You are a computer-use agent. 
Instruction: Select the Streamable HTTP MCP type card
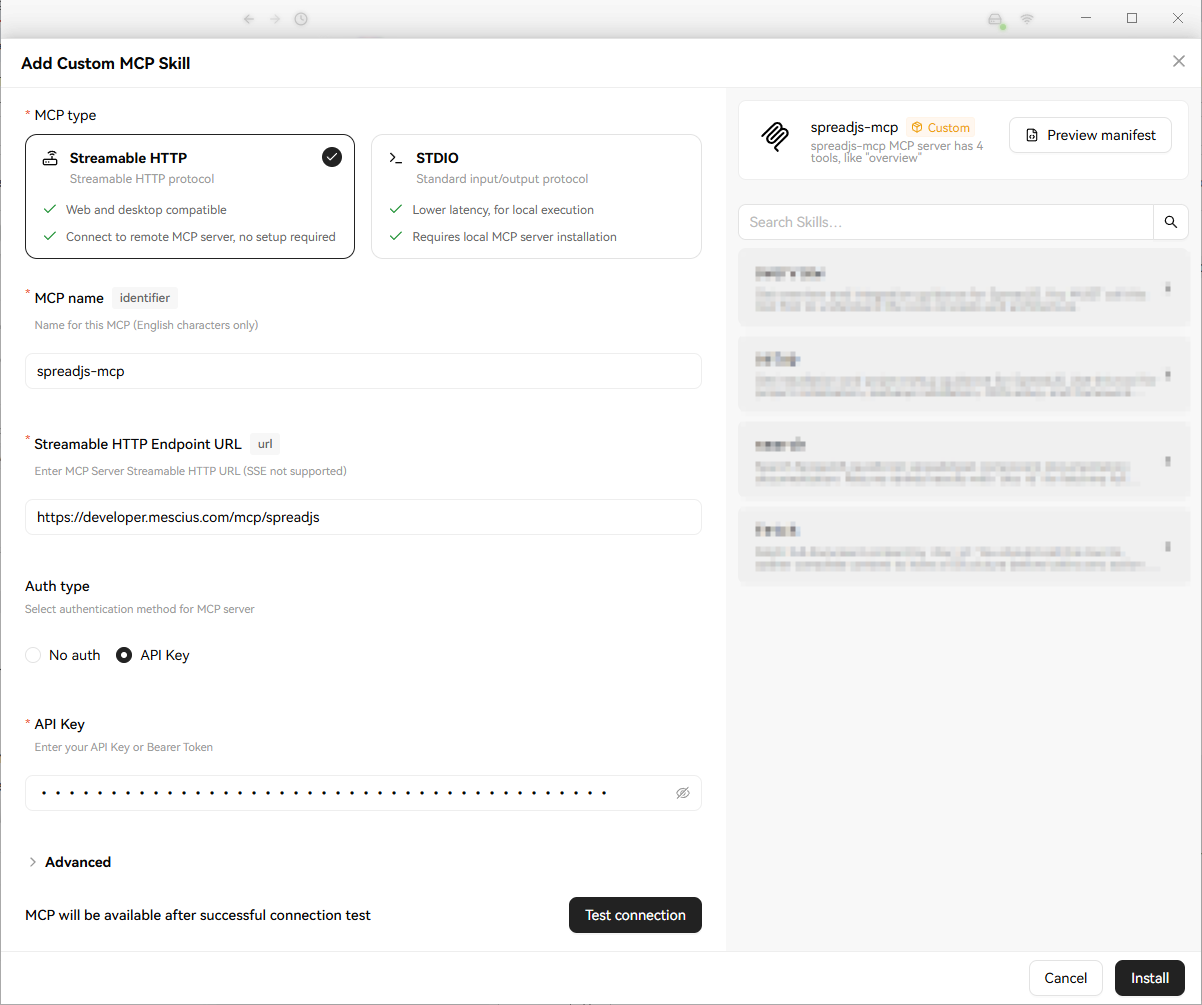[190, 197]
